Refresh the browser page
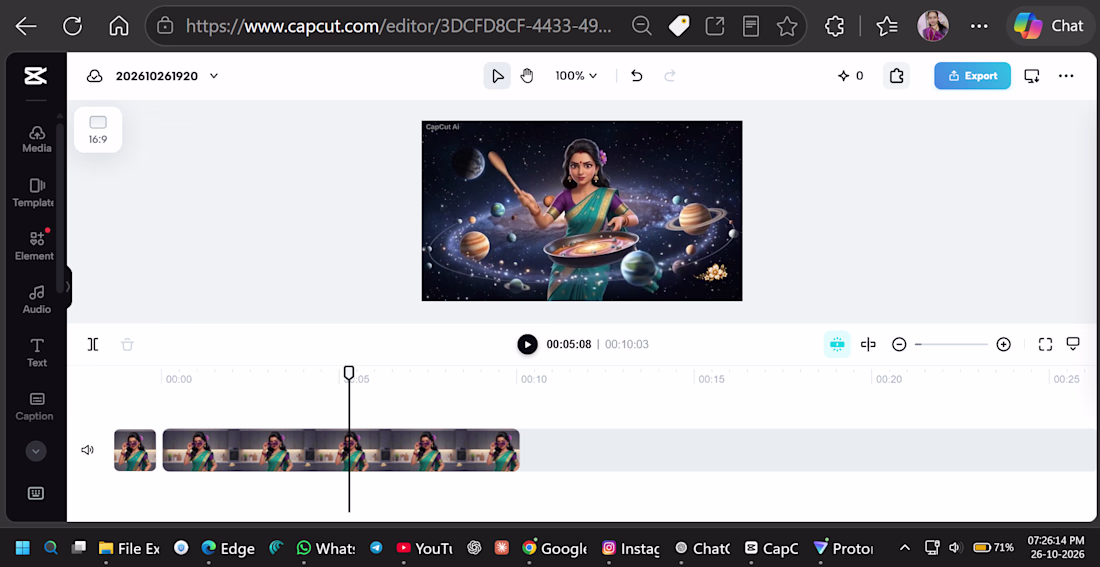Viewport: 1100px width, 567px height. pyautogui.click(x=72, y=26)
